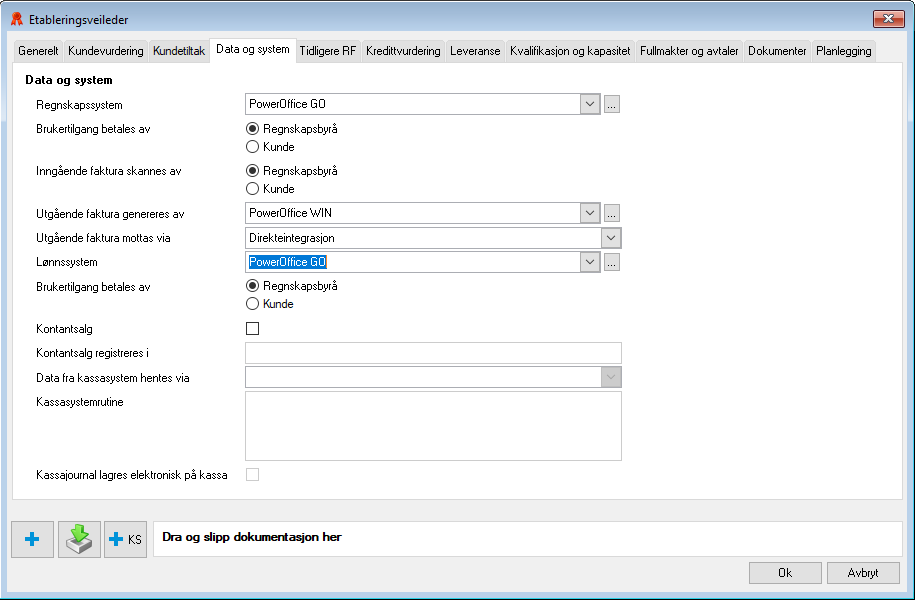The image size is (916, 601).
Task: Click the Regnskapssystem PowerOffice GO field
Action: tap(413, 105)
